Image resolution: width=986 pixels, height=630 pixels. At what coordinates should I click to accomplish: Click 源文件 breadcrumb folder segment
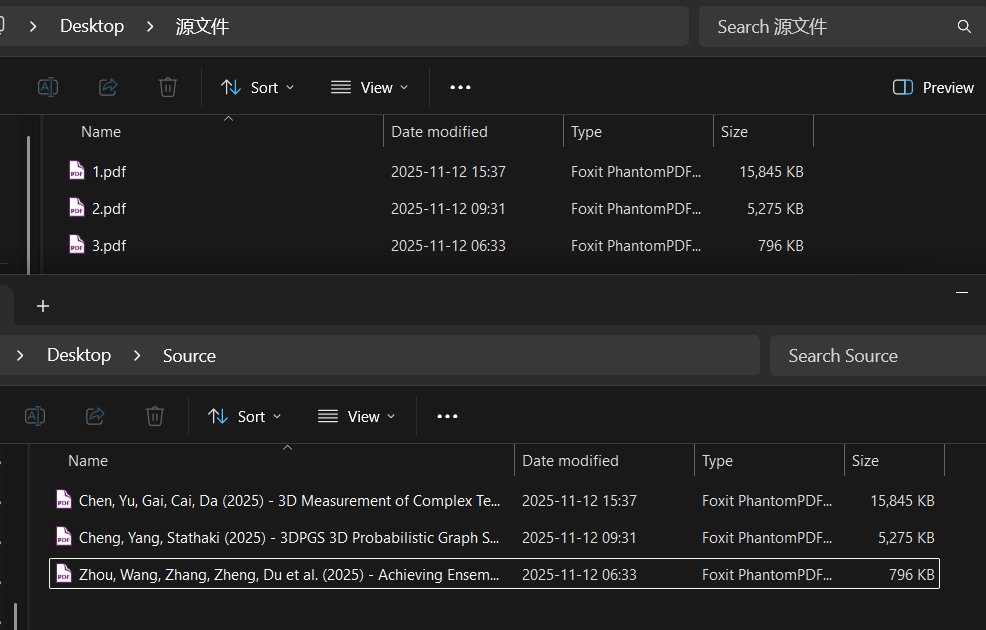click(202, 26)
